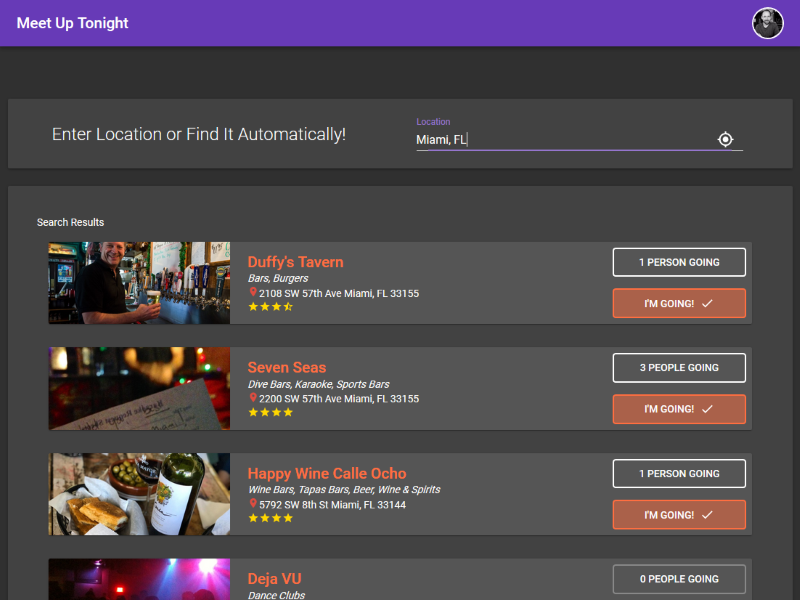
Task: View 1 person going to Happy Wine
Action: pyautogui.click(x=679, y=474)
